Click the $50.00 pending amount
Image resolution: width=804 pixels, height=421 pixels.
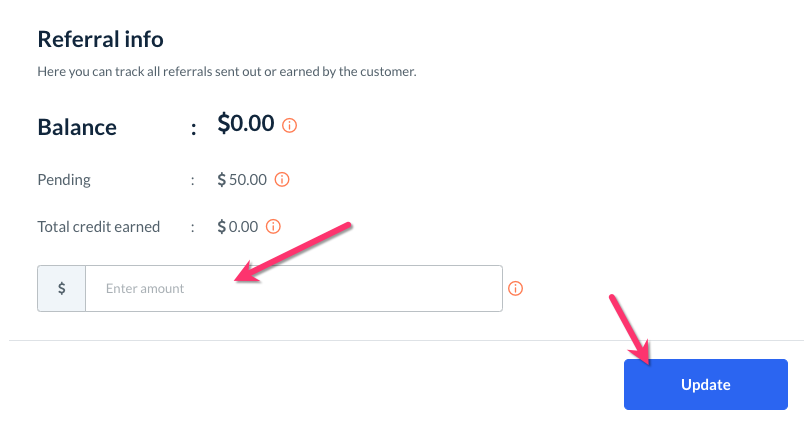click(242, 180)
